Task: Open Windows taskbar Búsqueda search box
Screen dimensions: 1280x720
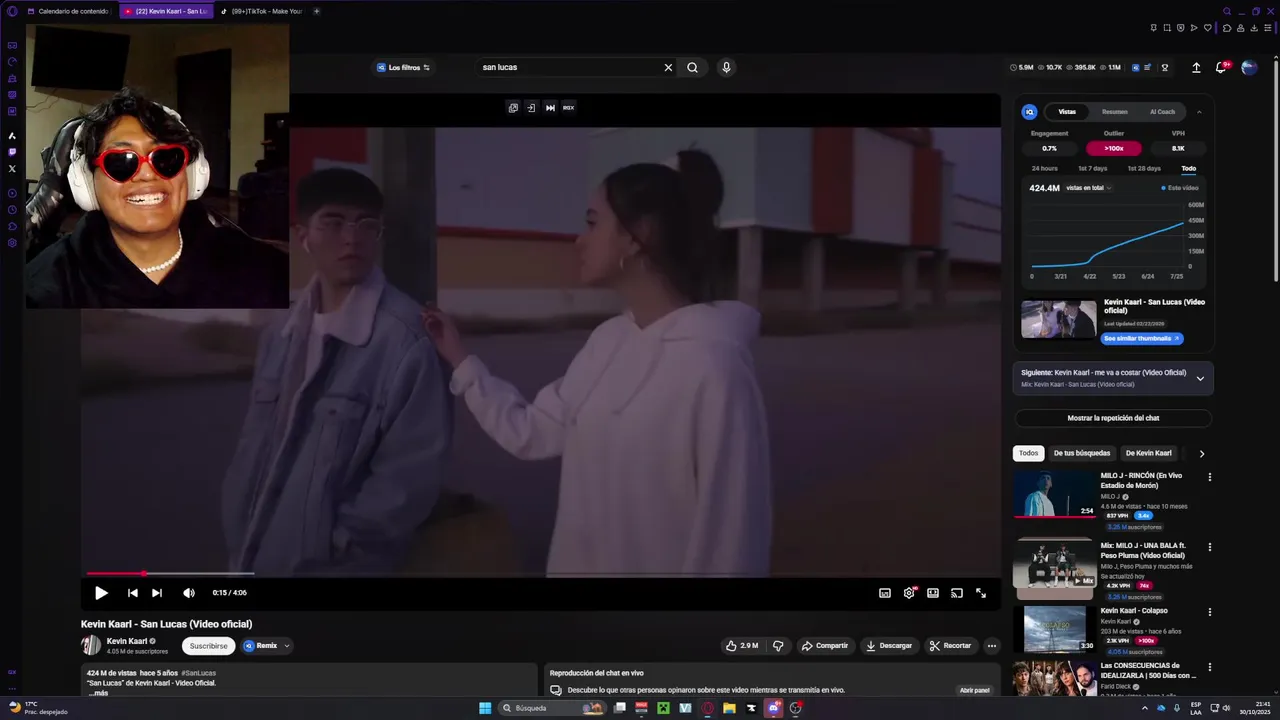Action: [551, 708]
